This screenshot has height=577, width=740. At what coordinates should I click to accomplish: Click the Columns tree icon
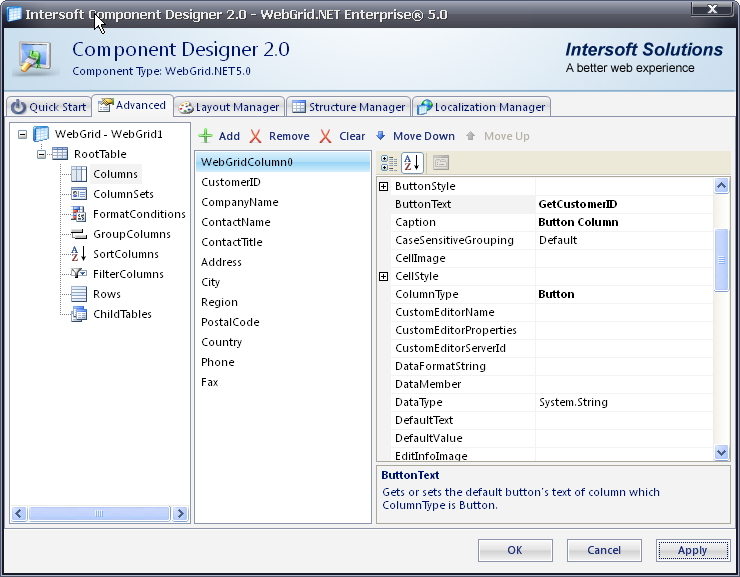tap(79, 174)
